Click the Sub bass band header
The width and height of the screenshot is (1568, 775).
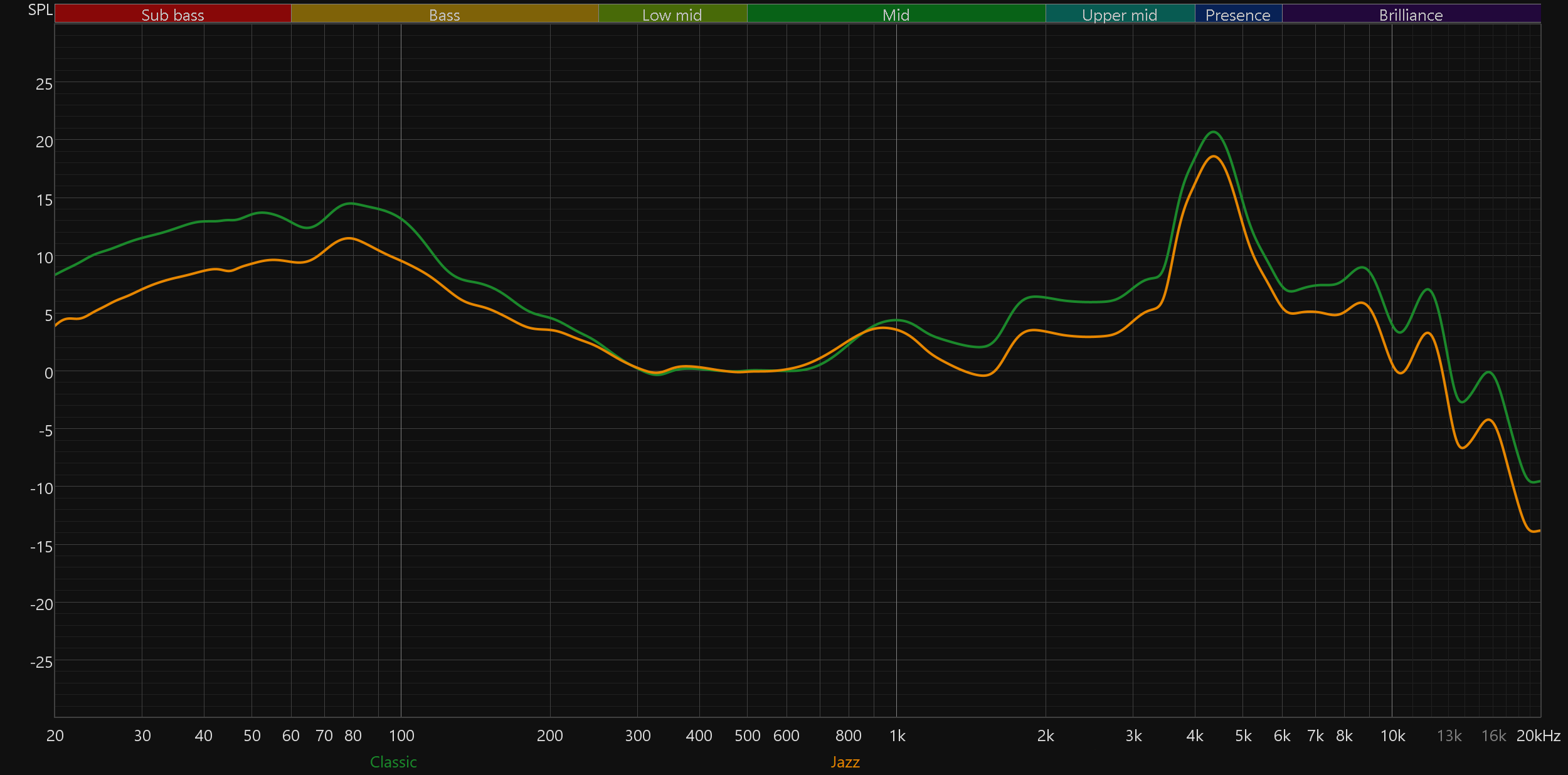click(x=172, y=14)
